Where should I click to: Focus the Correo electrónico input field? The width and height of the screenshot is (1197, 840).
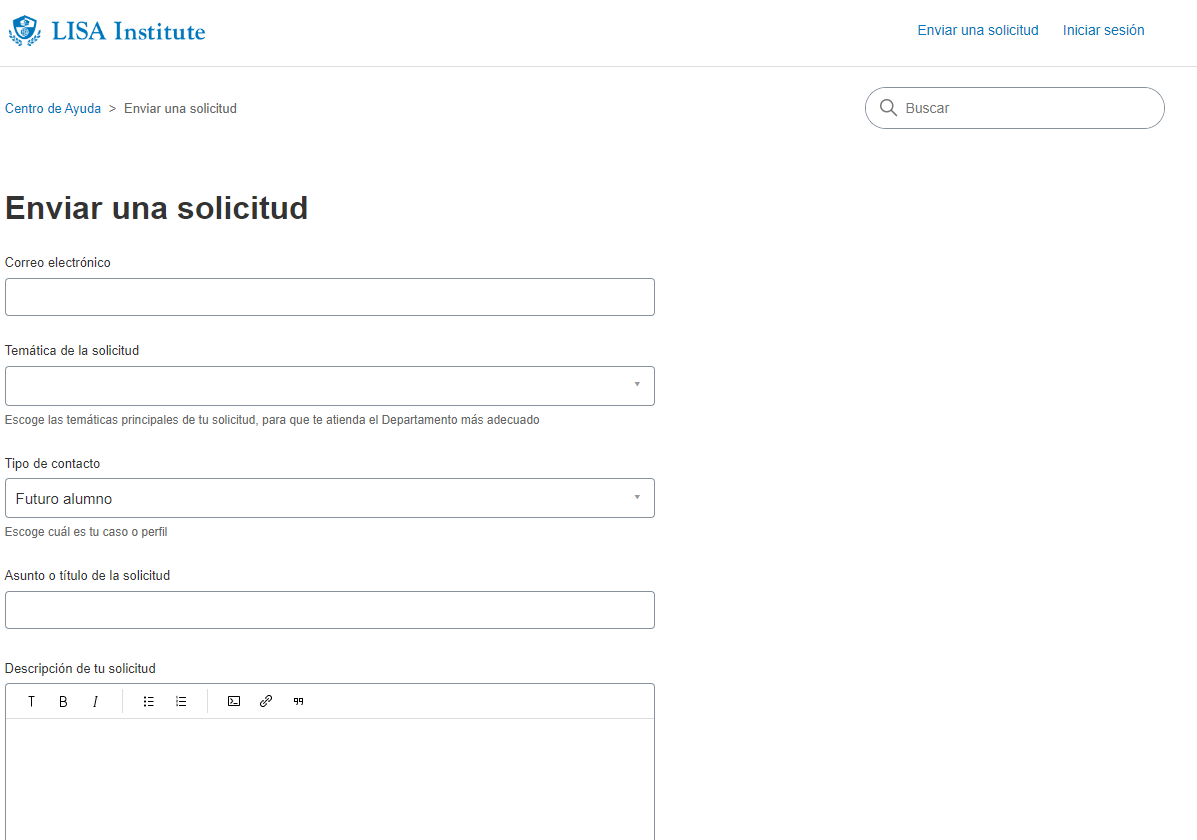pyautogui.click(x=330, y=297)
